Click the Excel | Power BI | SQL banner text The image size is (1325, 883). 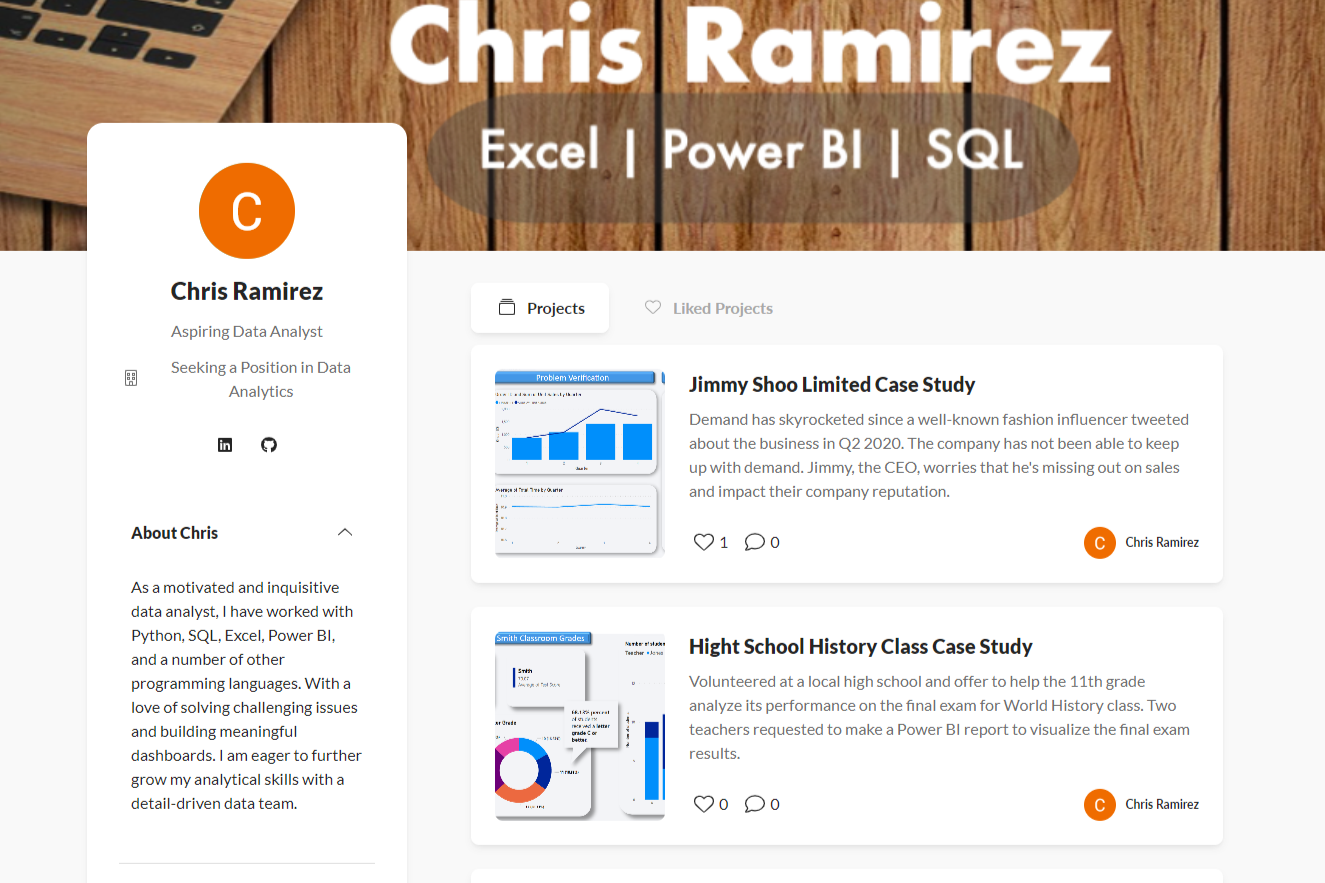[752, 150]
